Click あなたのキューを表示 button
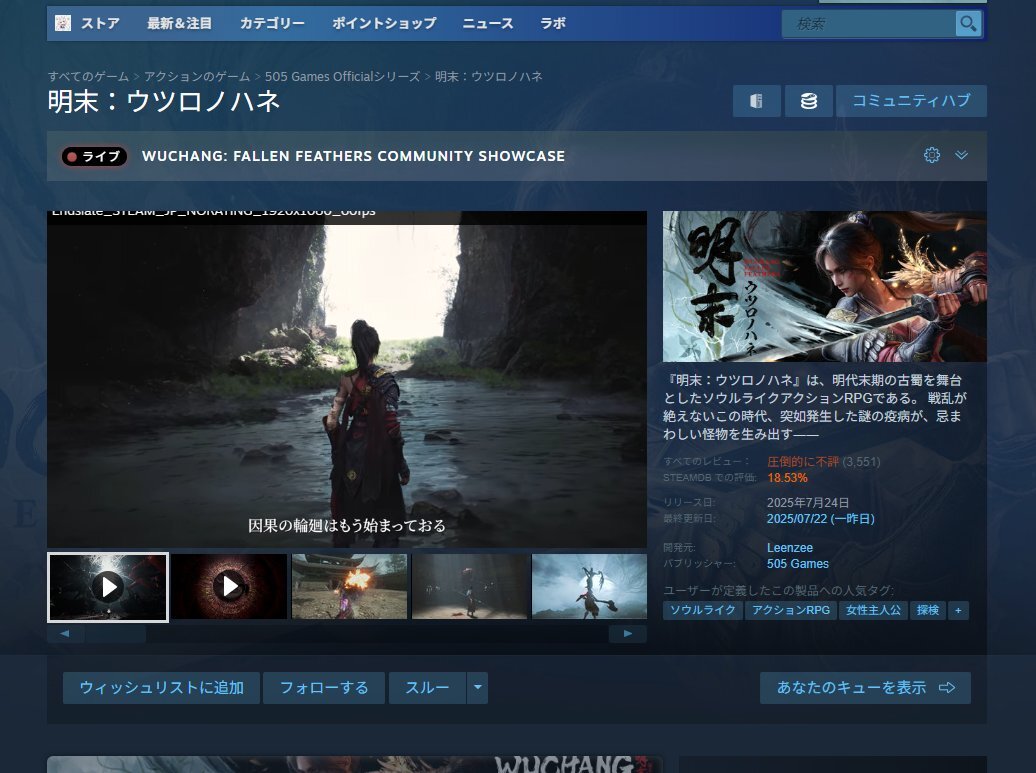 click(865, 688)
